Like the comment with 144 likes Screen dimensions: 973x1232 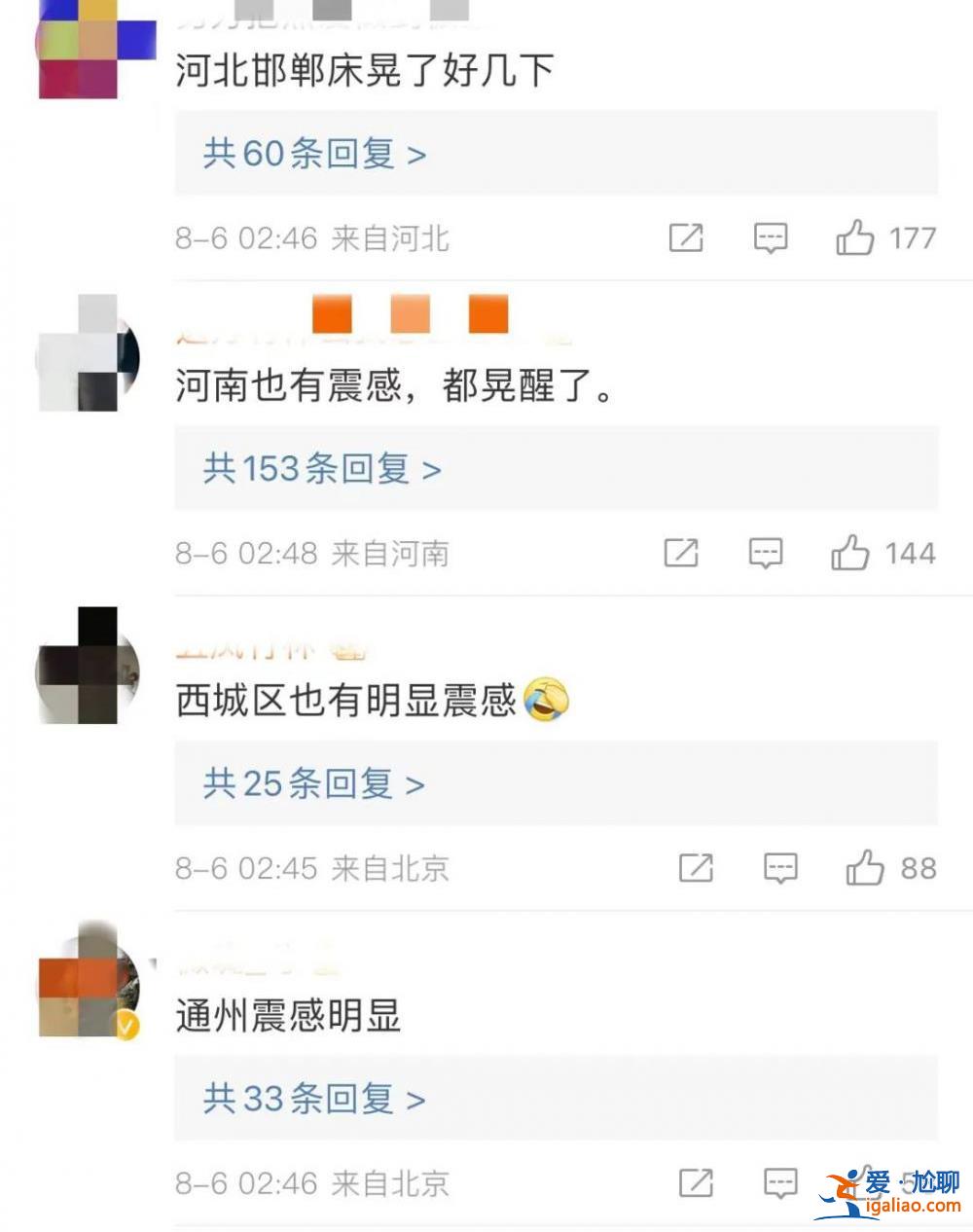[850, 553]
